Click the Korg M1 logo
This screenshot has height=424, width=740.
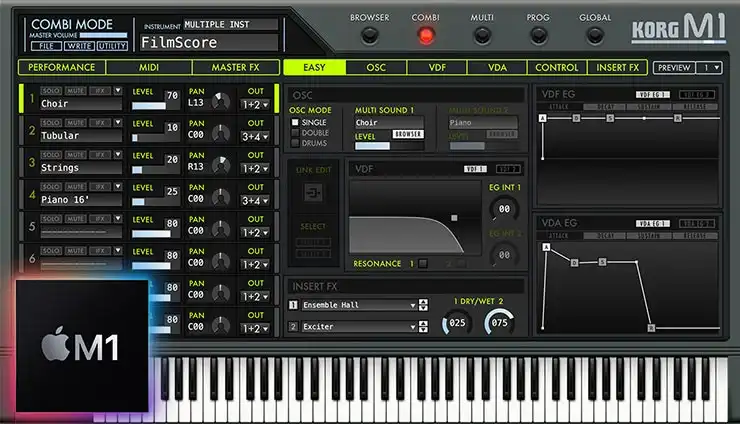(678, 27)
